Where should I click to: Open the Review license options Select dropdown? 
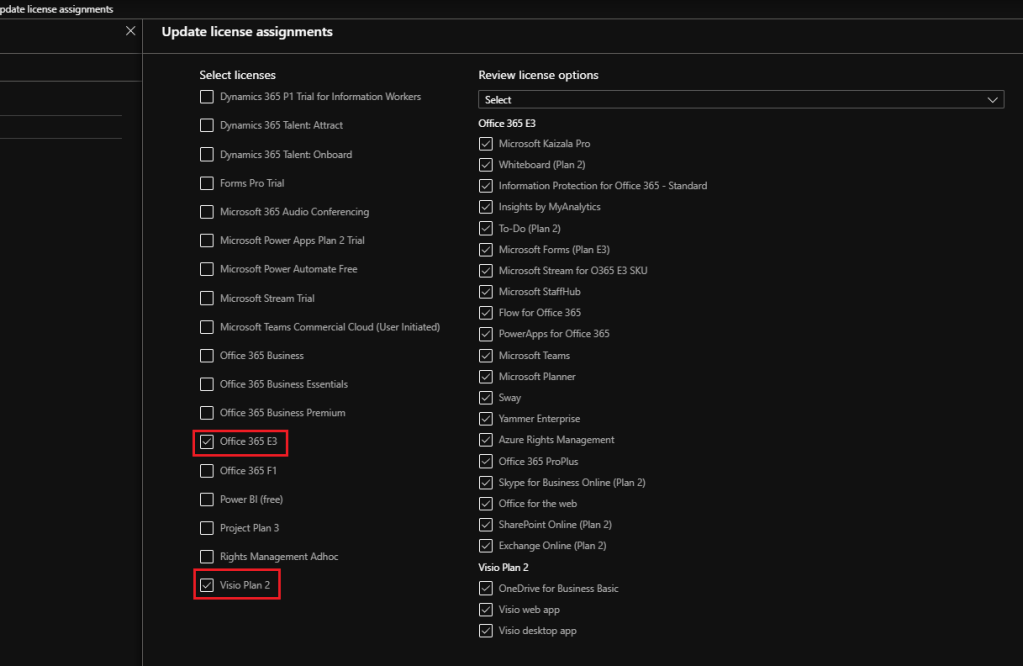(740, 100)
